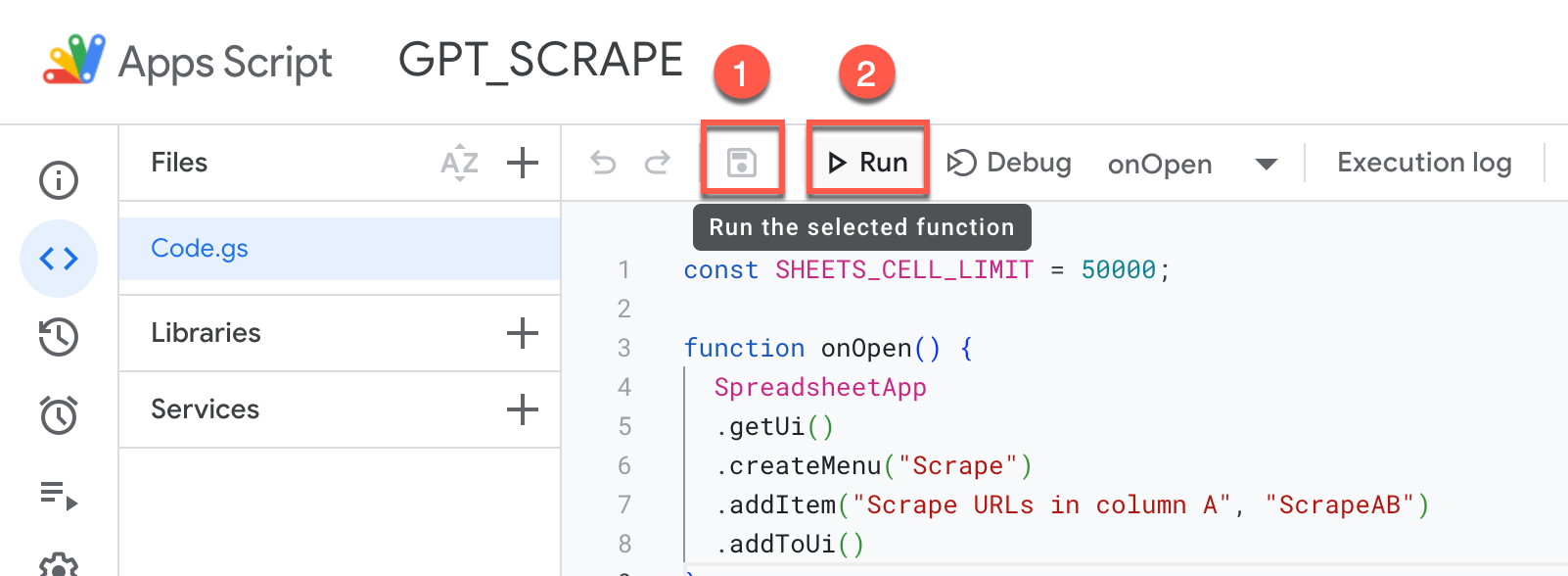Open the Overview info page
The width and height of the screenshot is (1568, 576).
[x=59, y=180]
